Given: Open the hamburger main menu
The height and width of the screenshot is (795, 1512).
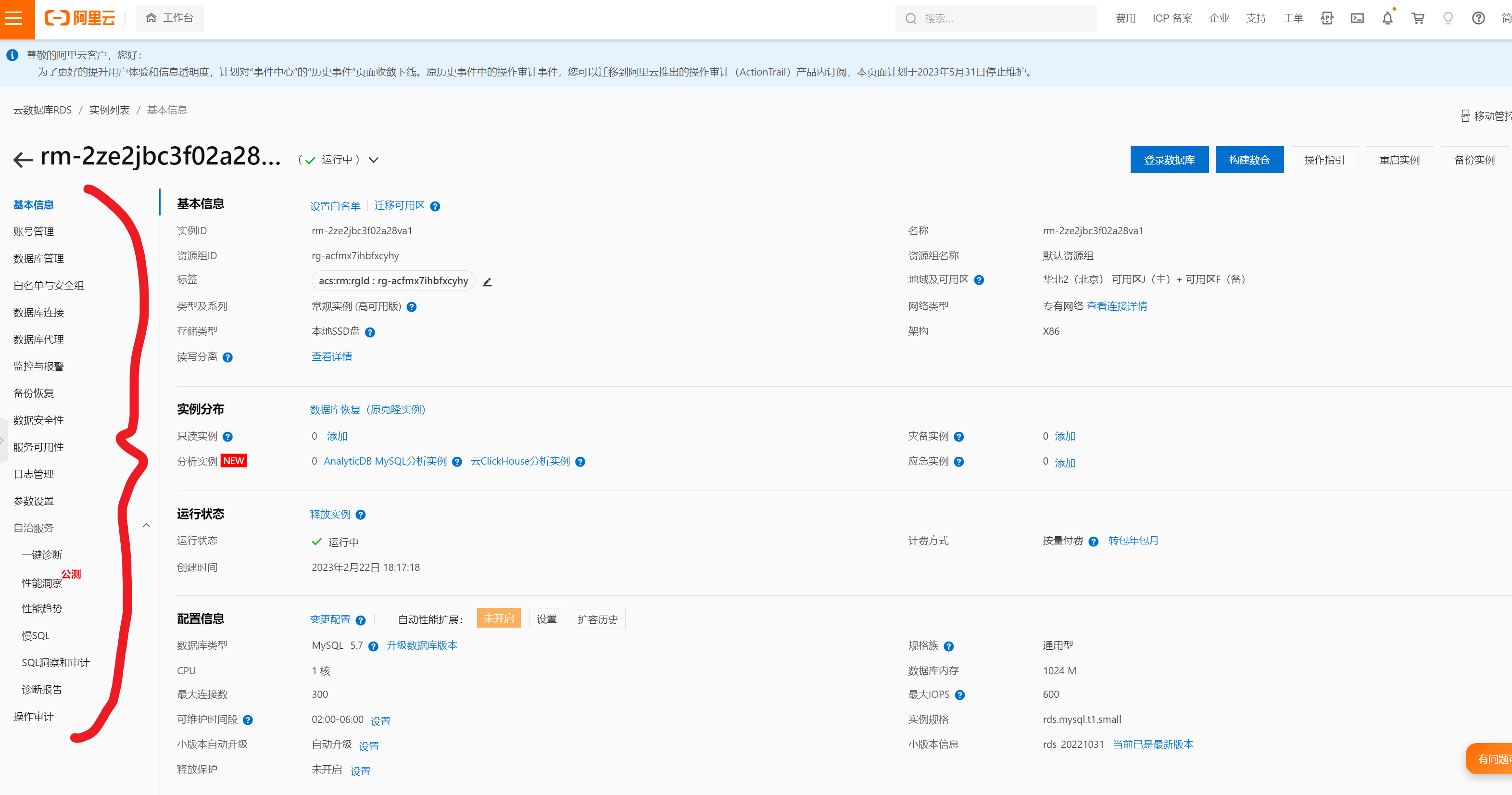Looking at the screenshot, I should [x=14, y=18].
